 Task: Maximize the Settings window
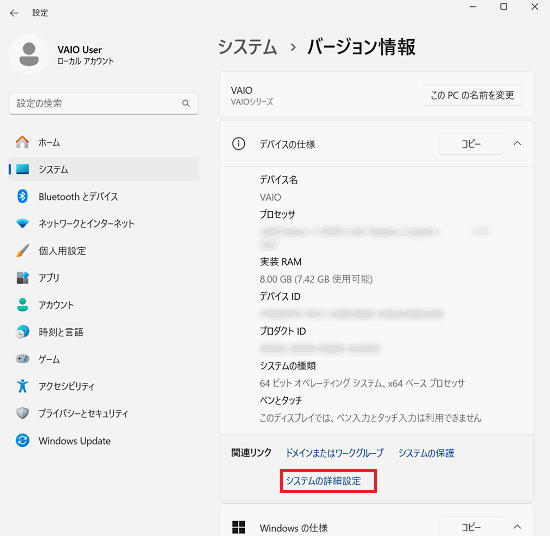tap(503, 7)
